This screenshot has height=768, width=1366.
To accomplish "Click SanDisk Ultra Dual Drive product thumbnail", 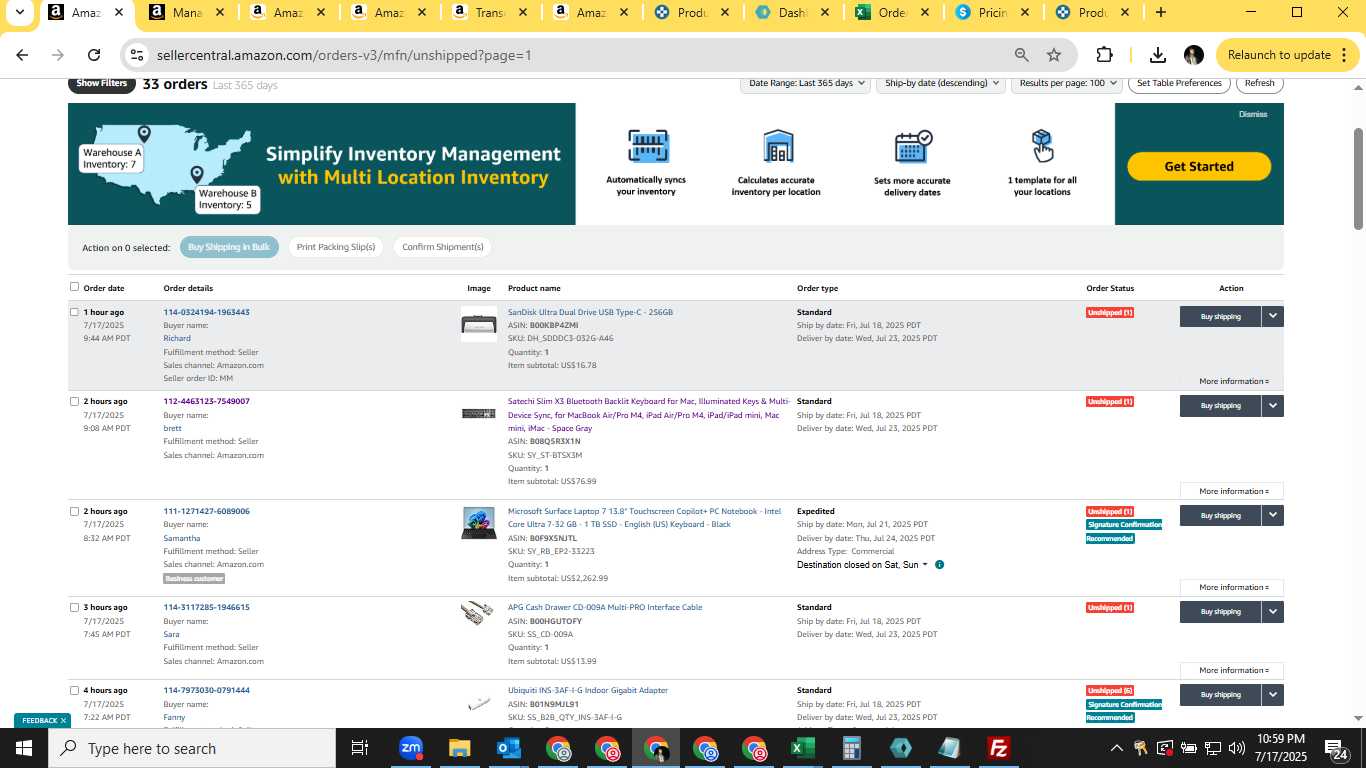I will click(479, 325).
